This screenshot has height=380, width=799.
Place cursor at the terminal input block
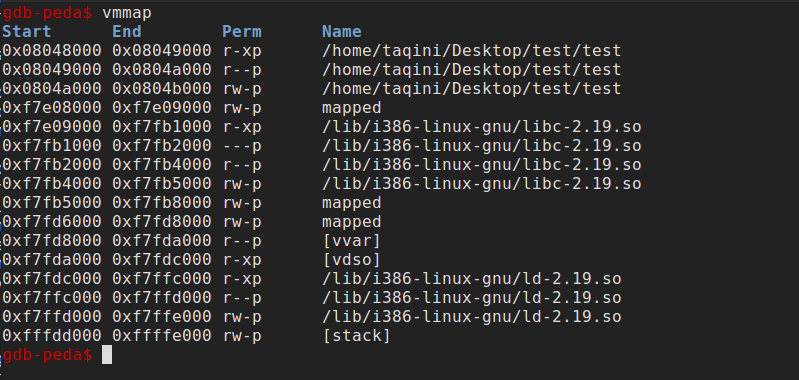107,355
